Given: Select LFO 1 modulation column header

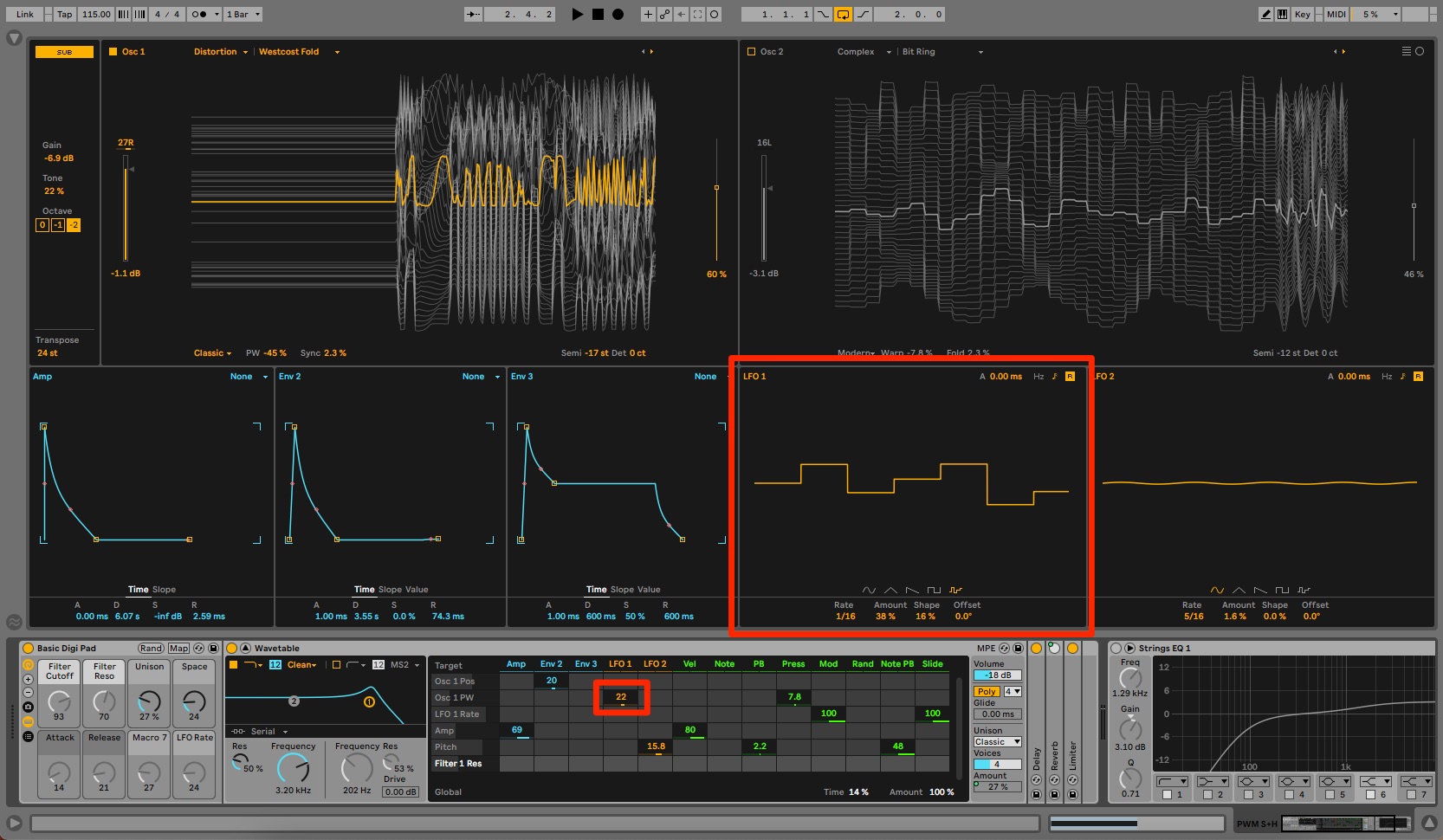Looking at the screenshot, I should tap(620, 664).
